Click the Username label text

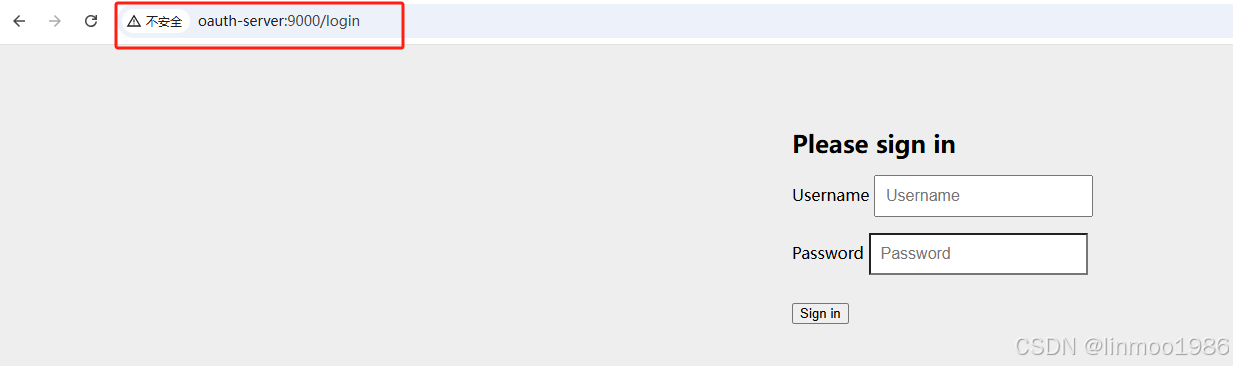pyautogui.click(x=830, y=196)
